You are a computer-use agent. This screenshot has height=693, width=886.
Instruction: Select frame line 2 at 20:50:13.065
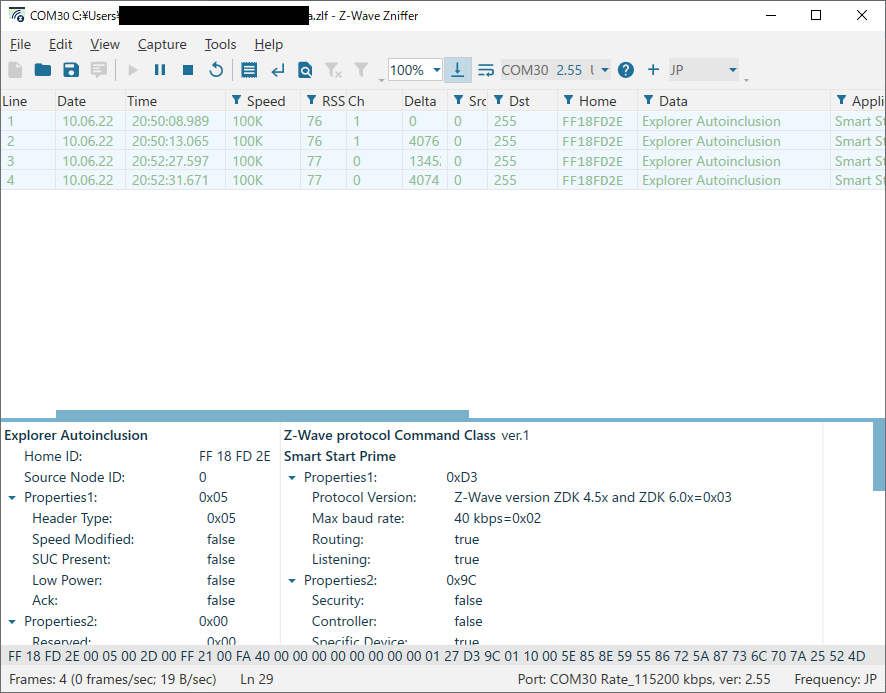(x=443, y=141)
